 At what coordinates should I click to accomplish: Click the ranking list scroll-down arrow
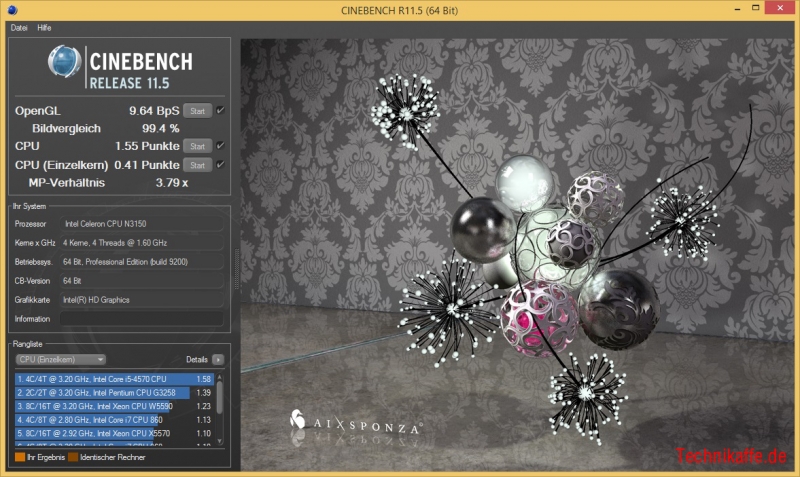220,441
